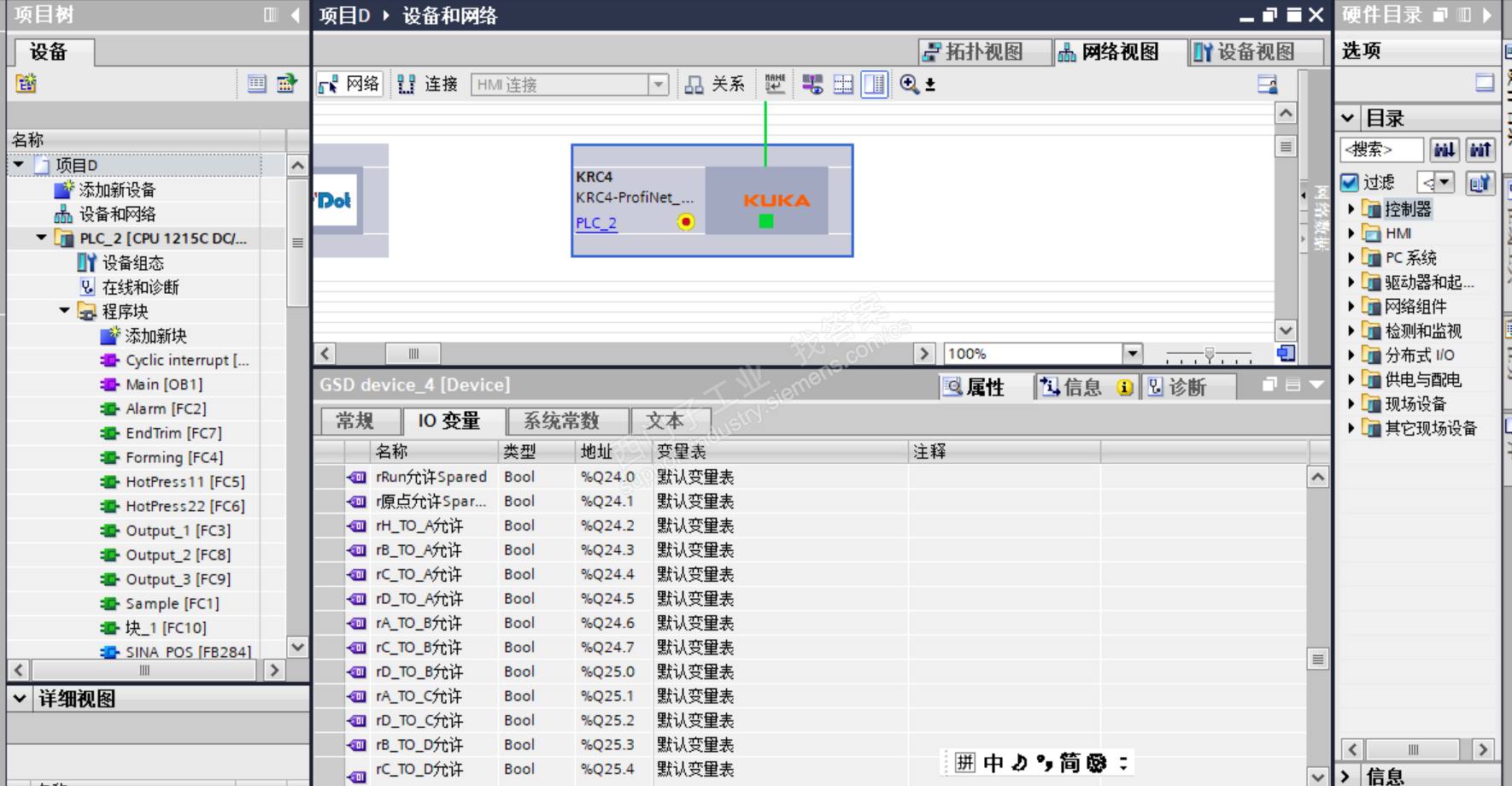1512x786 pixels.
Task: Select 添加新设备 in project tree
Action: pos(117,189)
